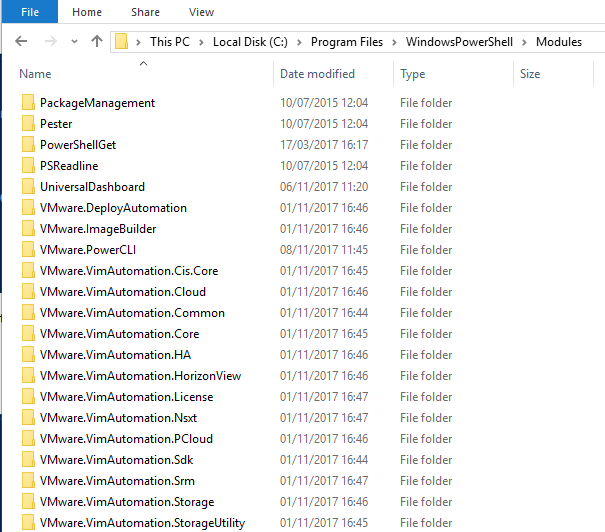Click the Pester folder name
This screenshot has height=532, width=605.
(56, 124)
